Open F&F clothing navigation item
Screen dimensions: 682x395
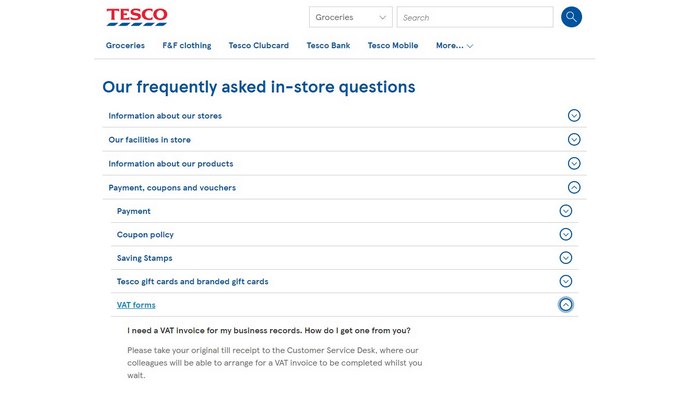tap(187, 45)
